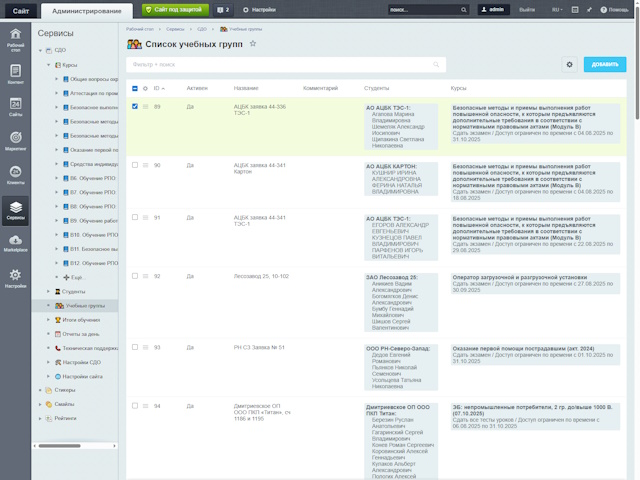This screenshot has width=640, height=480.
Task: Click column settings gear in table header
Action: pyautogui.click(x=145, y=88)
